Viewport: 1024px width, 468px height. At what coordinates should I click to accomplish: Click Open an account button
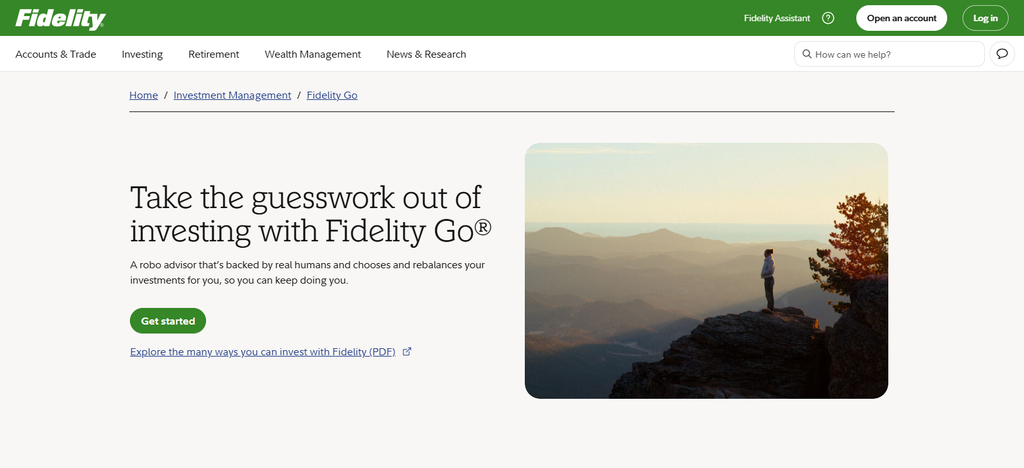coord(901,18)
